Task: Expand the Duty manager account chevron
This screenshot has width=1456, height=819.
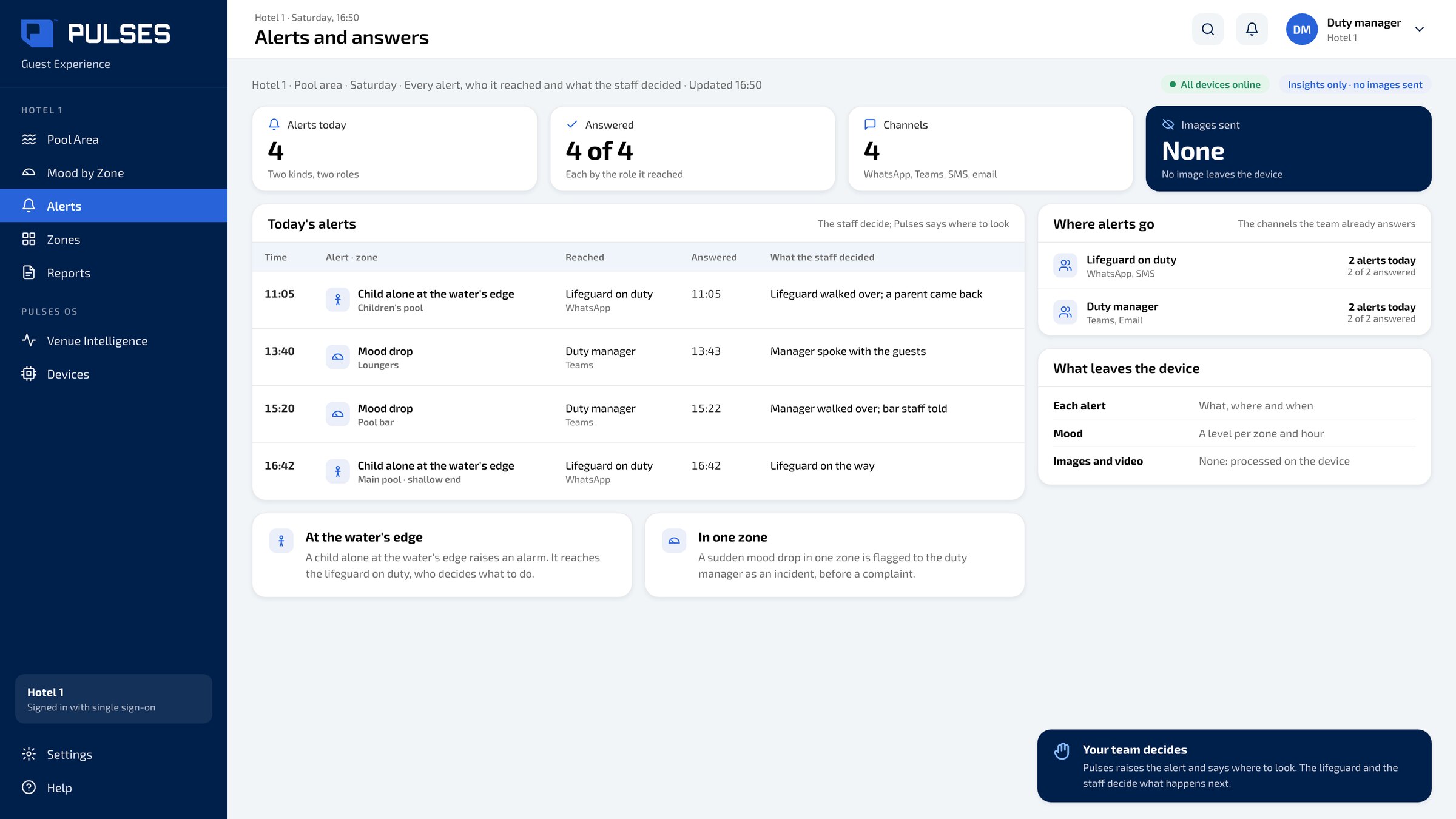Action: click(1419, 29)
